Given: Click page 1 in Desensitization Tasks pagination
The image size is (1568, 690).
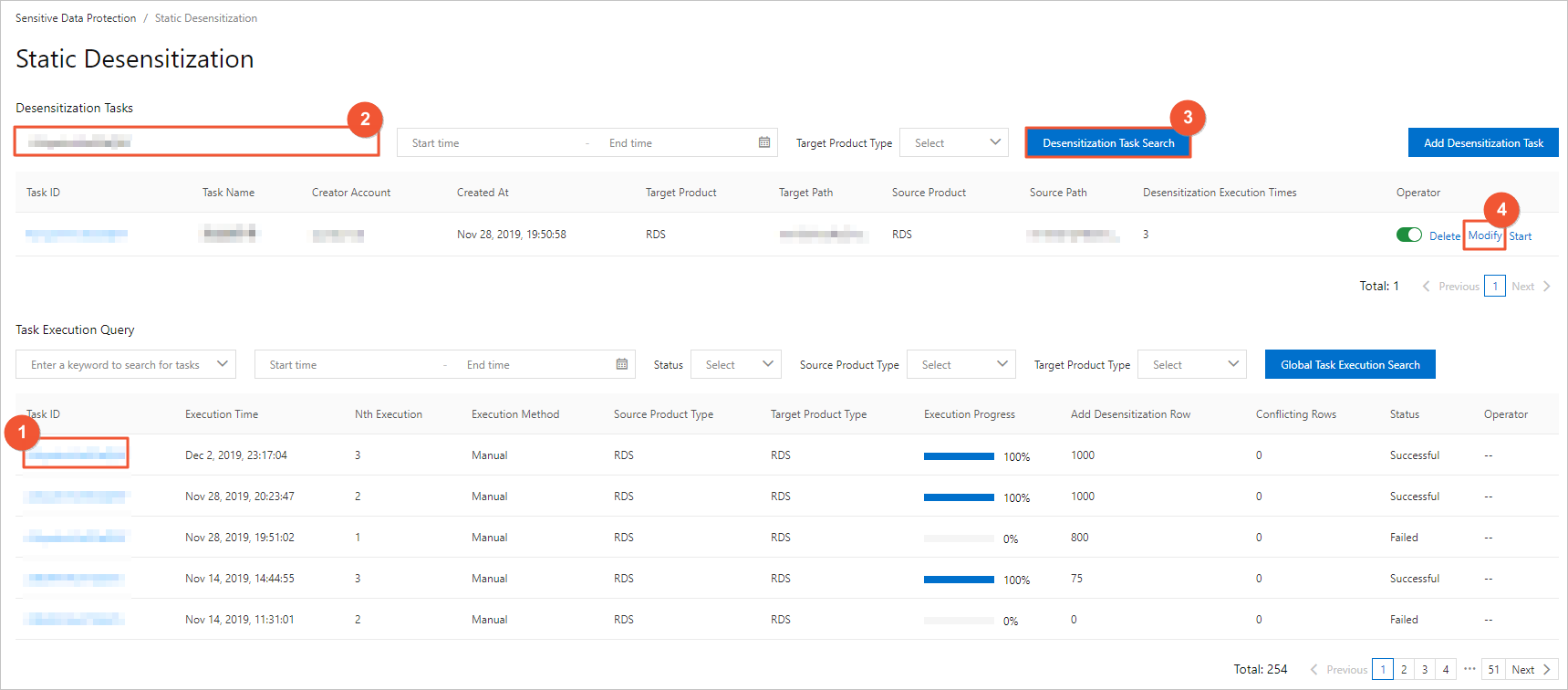Looking at the screenshot, I should pos(1495,286).
